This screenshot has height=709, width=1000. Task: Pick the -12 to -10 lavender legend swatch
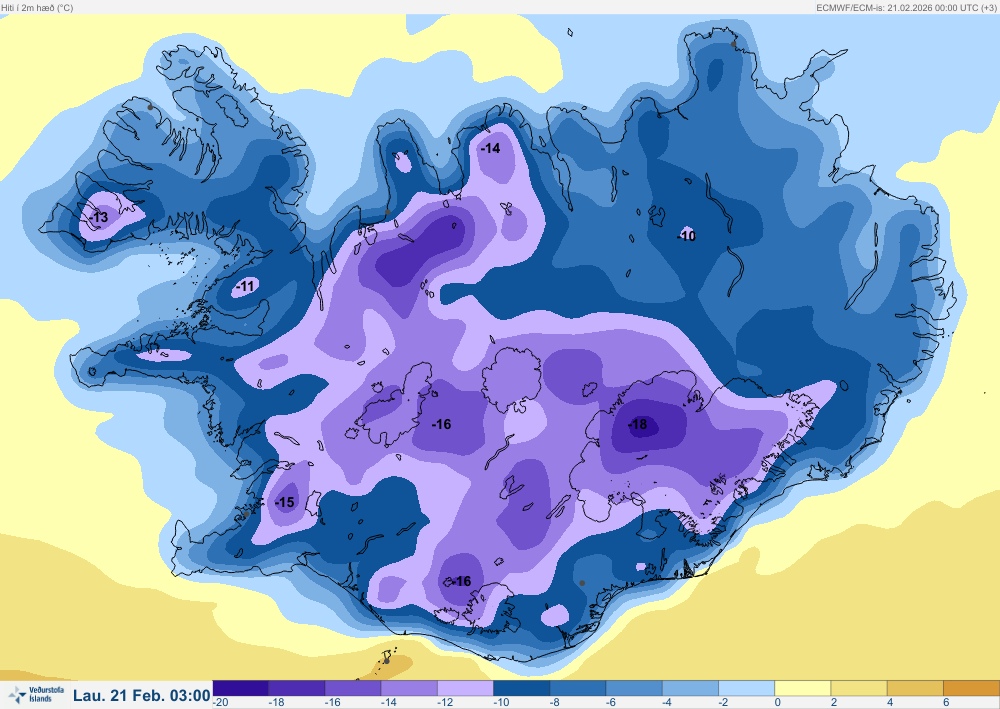[x=466, y=688]
